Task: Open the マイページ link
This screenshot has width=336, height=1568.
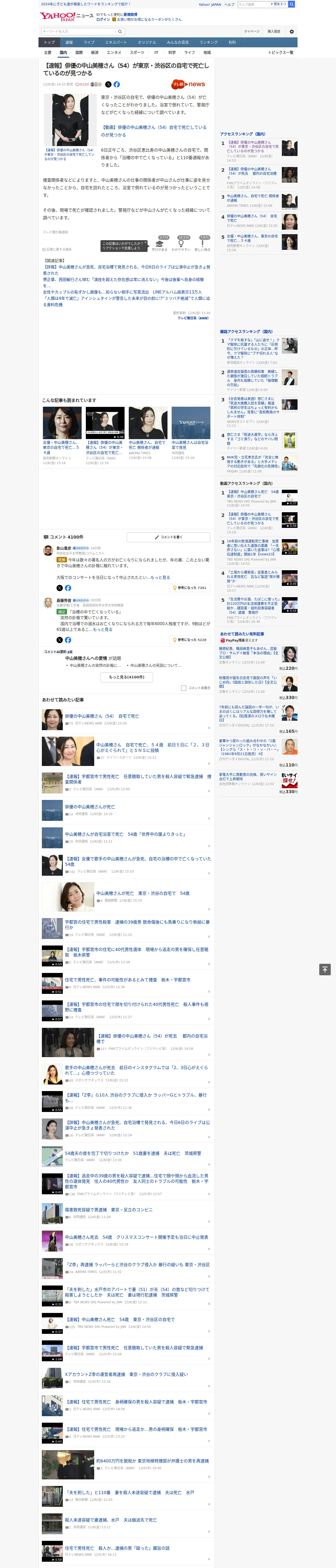Action: (x=251, y=32)
